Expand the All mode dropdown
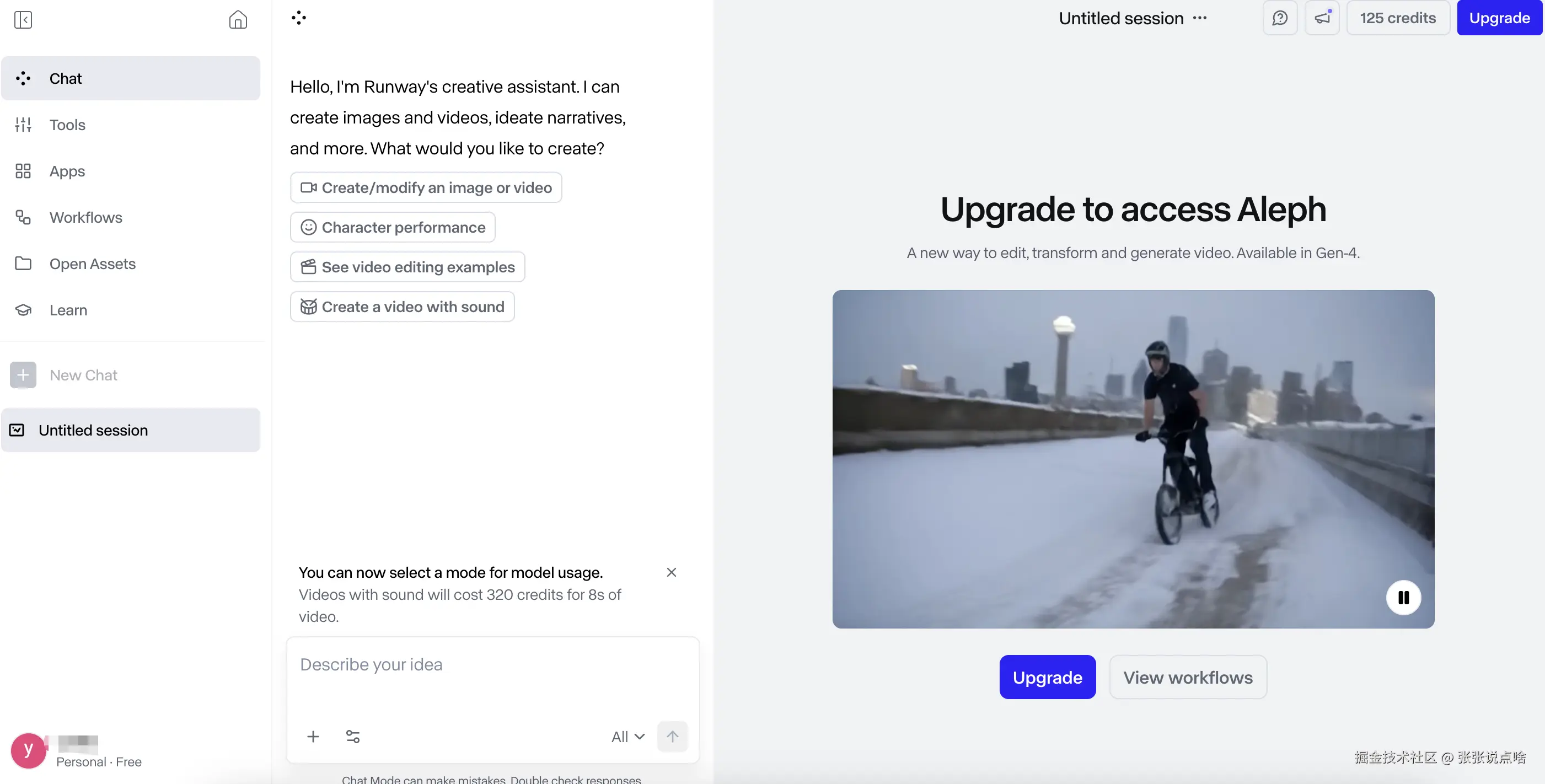This screenshot has height=784, width=1545. pos(627,737)
